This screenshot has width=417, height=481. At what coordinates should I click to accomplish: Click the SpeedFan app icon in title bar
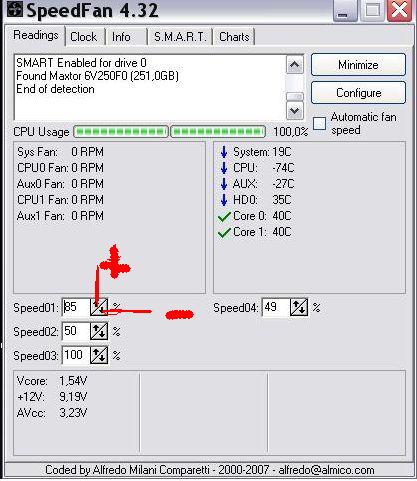14,9
